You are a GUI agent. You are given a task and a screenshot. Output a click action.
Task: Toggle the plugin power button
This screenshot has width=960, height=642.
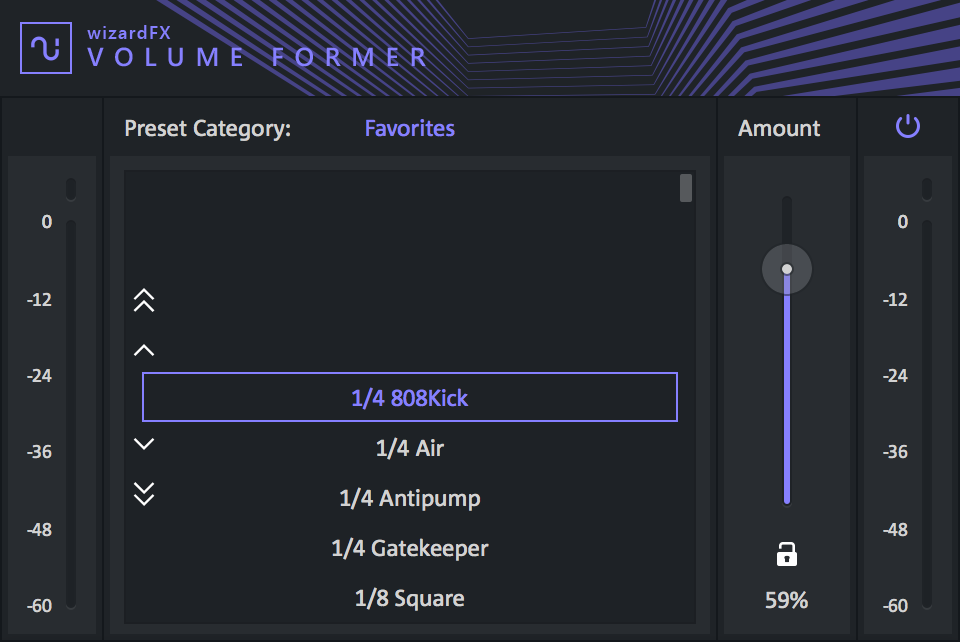click(x=907, y=127)
